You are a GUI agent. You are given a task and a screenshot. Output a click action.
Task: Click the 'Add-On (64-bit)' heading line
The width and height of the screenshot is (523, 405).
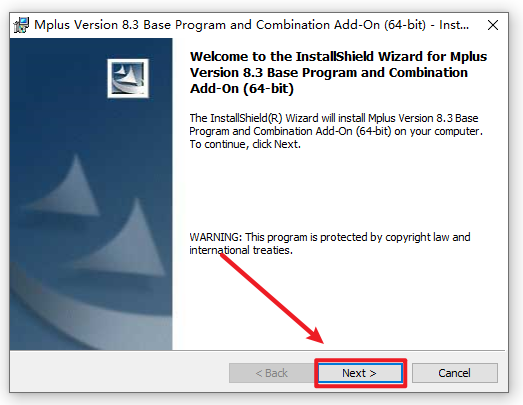(242, 89)
